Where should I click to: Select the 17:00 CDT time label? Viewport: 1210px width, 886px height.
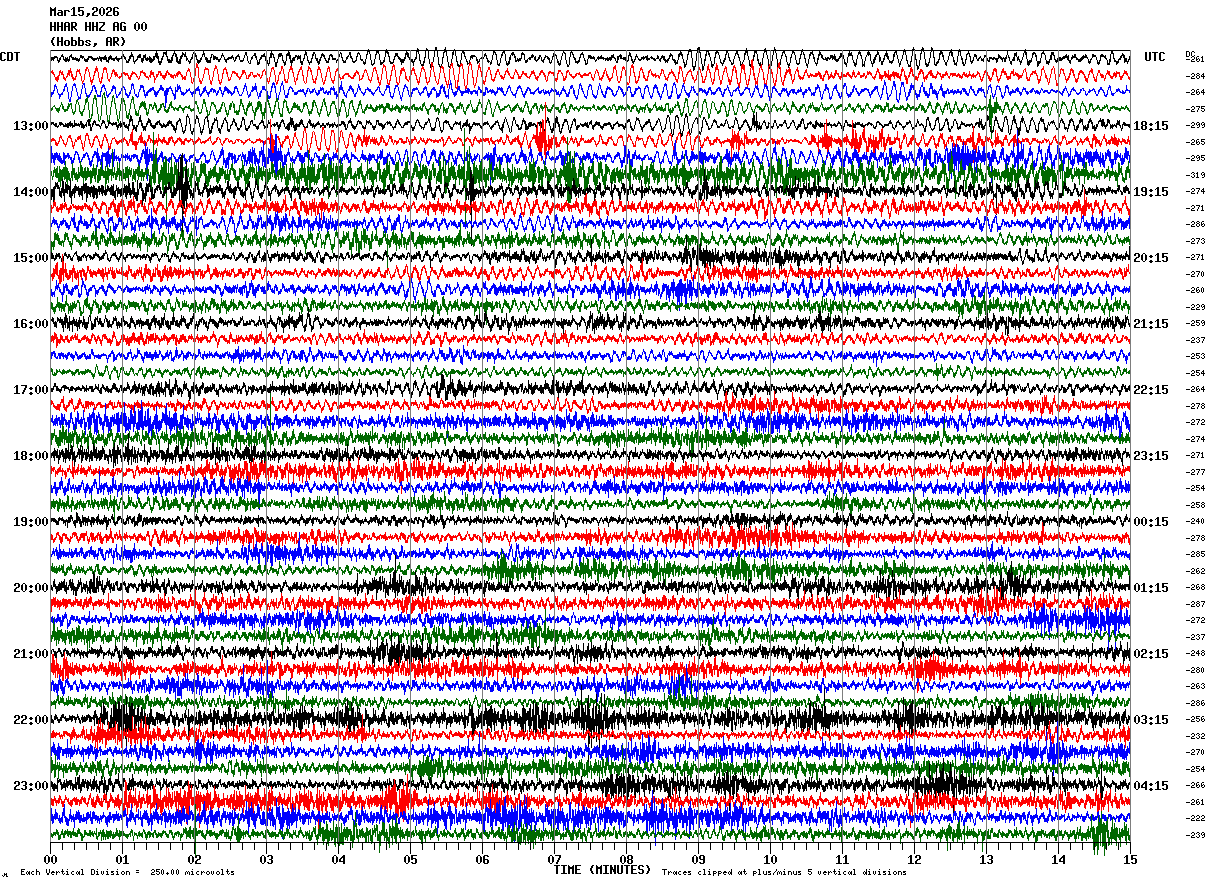click(30, 390)
